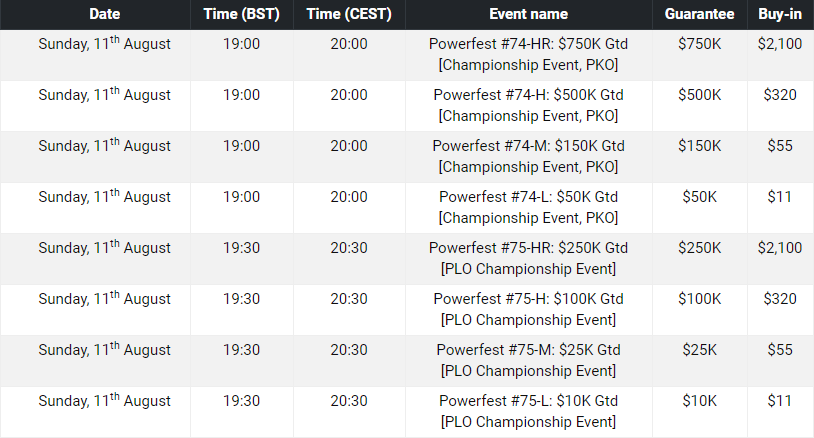This screenshot has width=814, height=438.
Task: Click the Buy-in column header
Action: coord(780,14)
